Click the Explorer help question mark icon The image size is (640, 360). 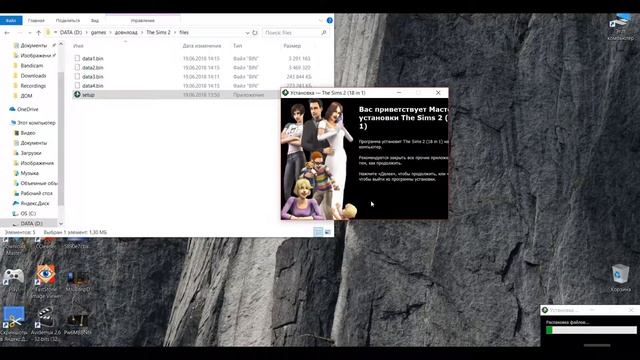pyautogui.click(x=329, y=20)
